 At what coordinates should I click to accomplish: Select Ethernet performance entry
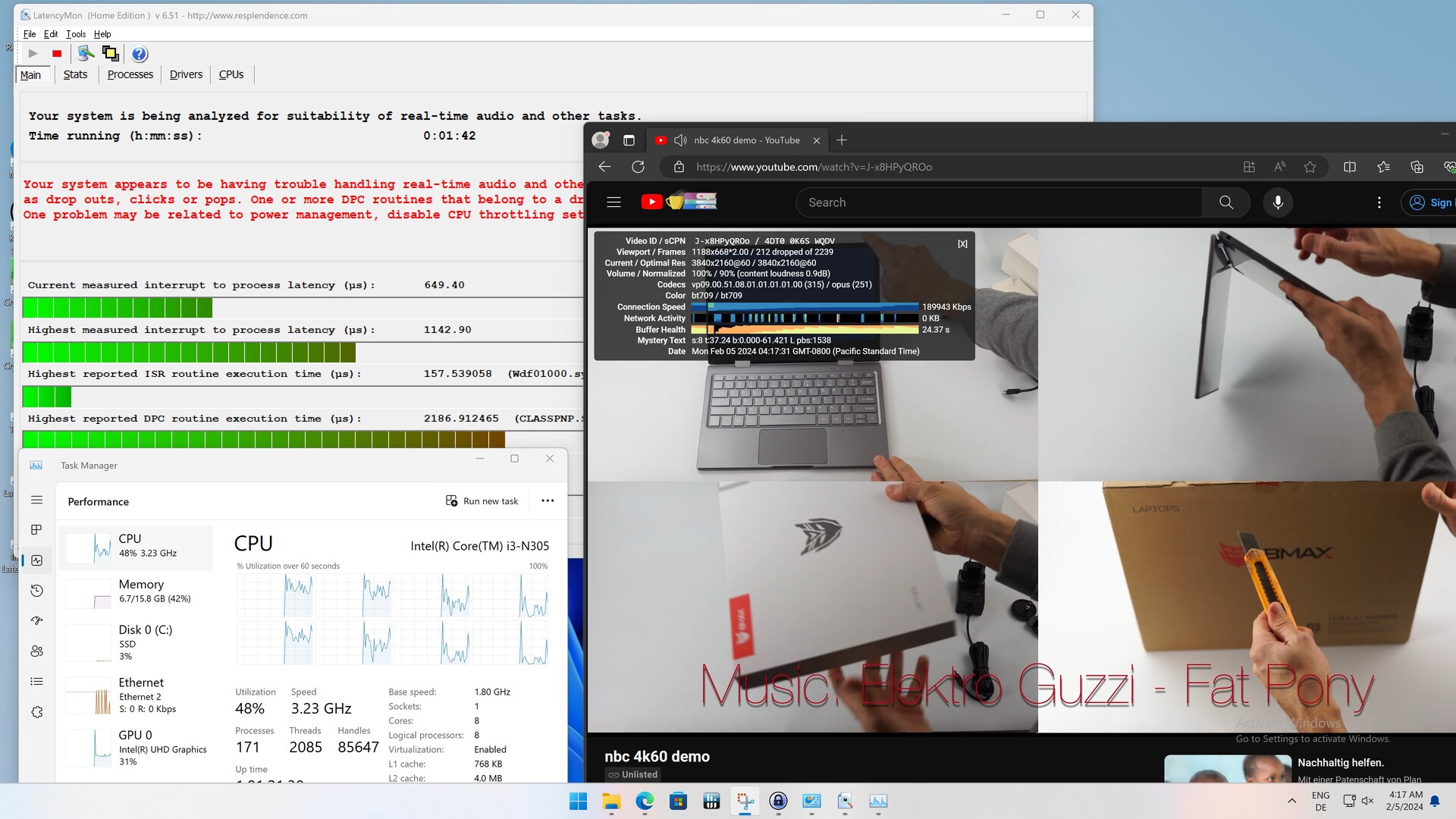136,695
